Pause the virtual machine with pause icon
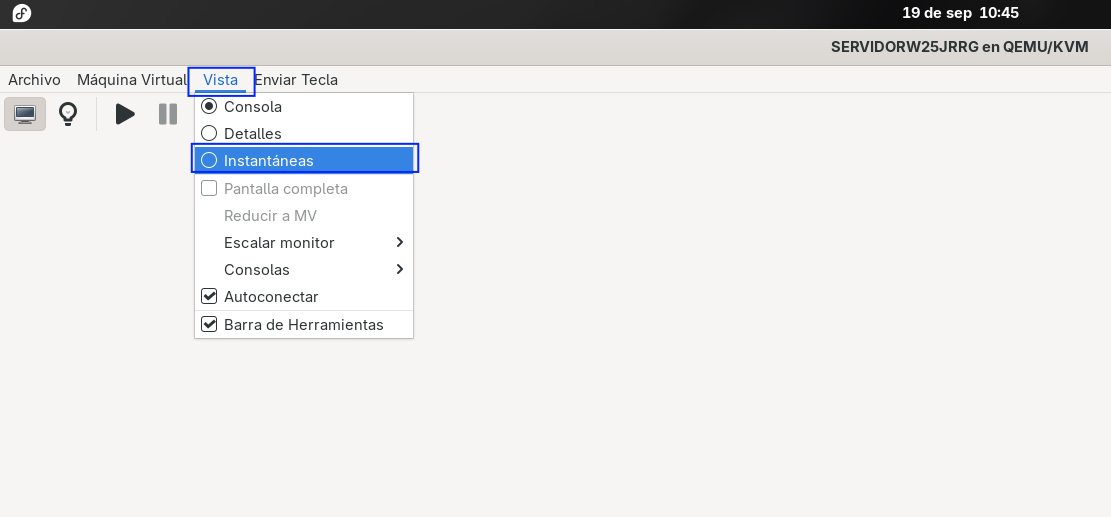1111x517 pixels. click(168, 114)
